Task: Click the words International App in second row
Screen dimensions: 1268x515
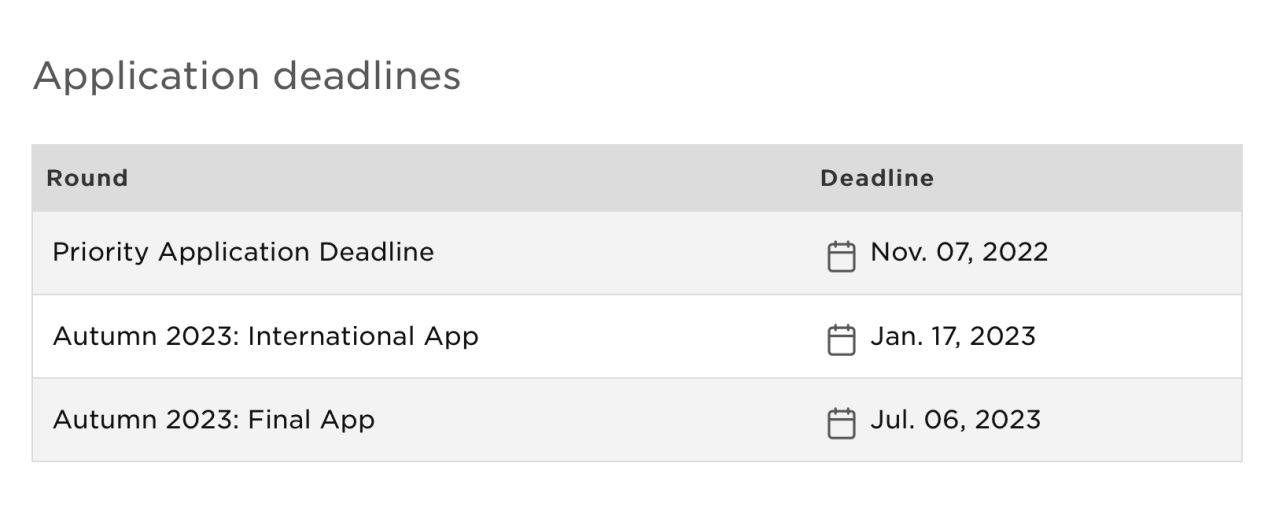Action: (x=363, y=336)
